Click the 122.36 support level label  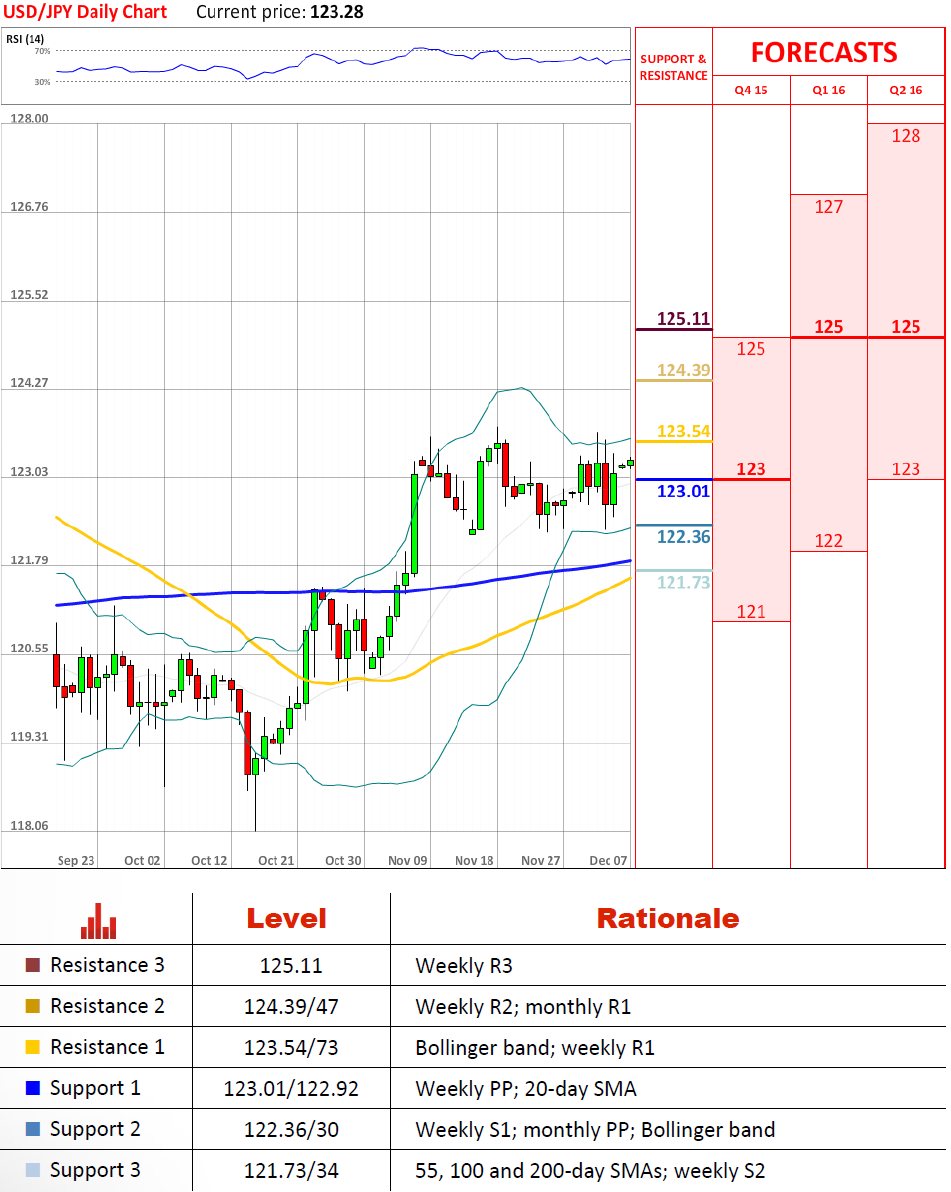683,537
